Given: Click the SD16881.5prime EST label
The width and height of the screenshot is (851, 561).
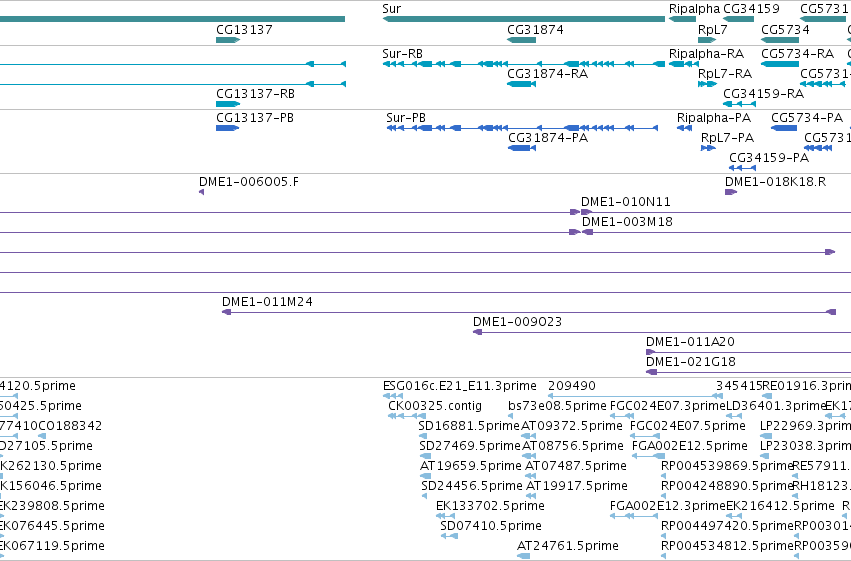Looking at the screenshot, I should pyautogui.click(x=469, y=426).
